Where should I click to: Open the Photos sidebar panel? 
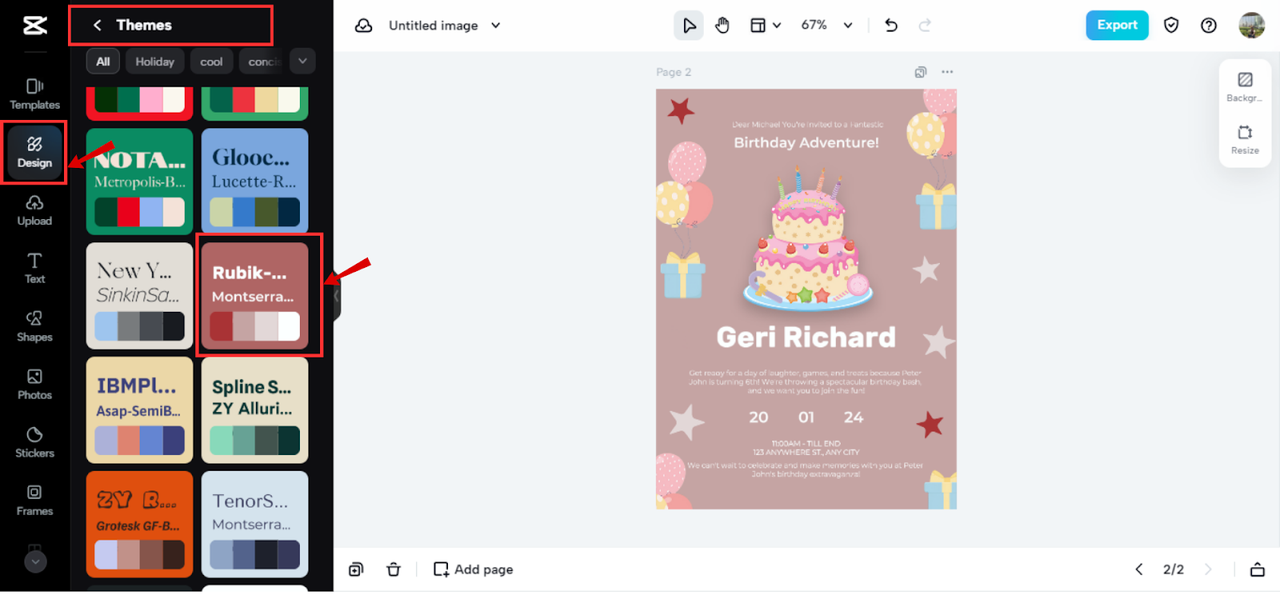(34, 385)
